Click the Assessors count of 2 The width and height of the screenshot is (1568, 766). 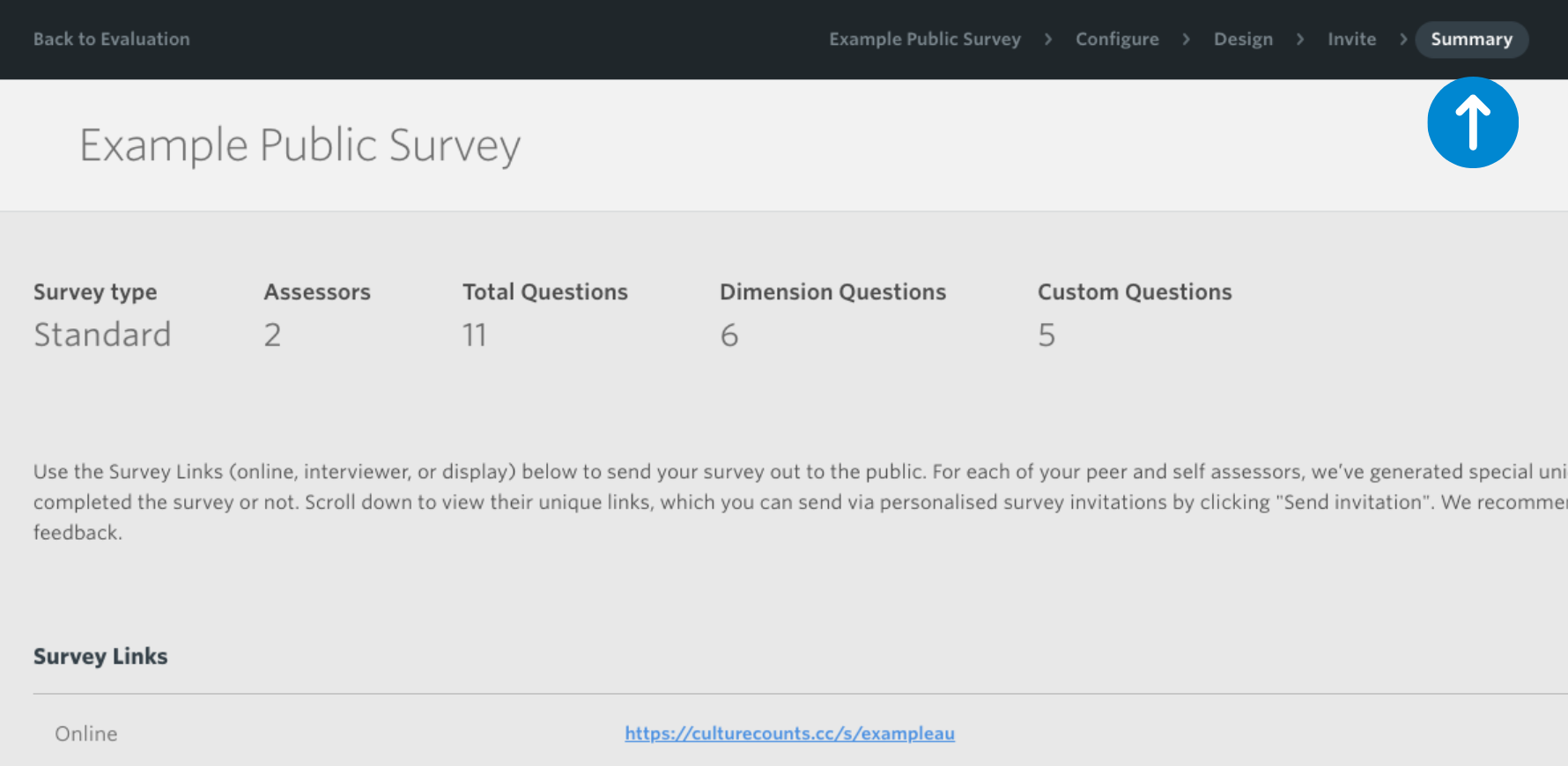tap(272, 335)
